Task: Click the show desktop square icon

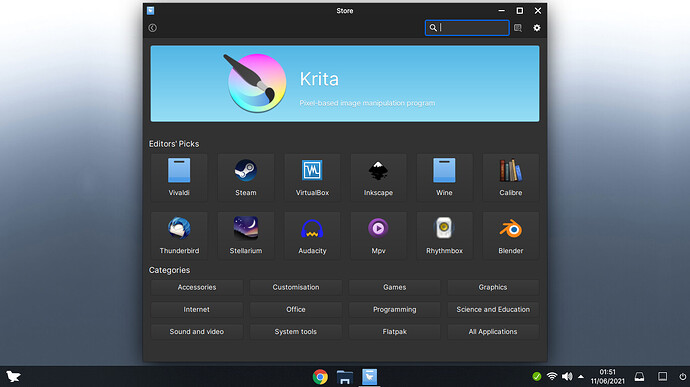Action: point(662,376)
